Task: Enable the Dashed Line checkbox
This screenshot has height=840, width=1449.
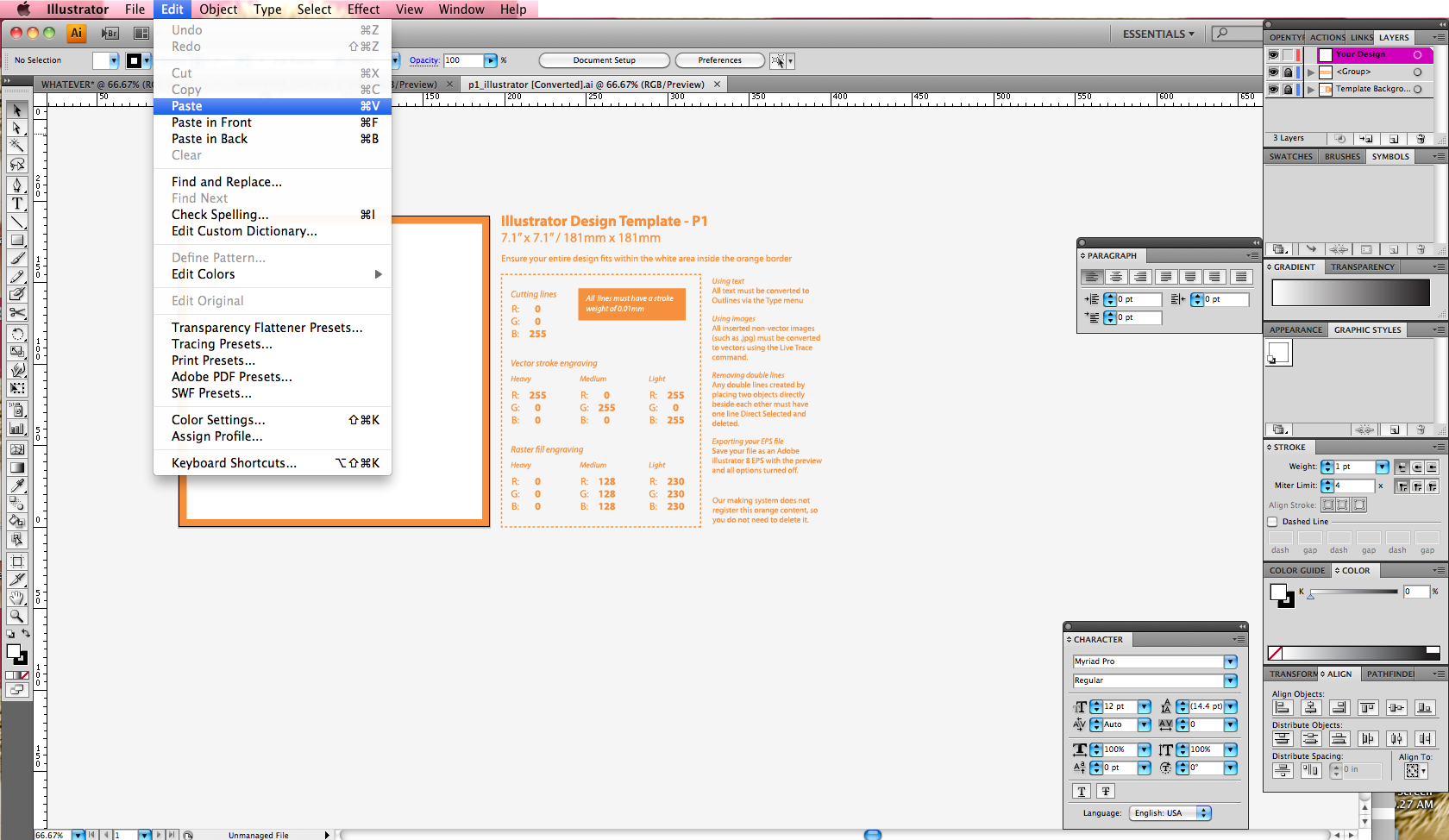Action: (1272, 522)
